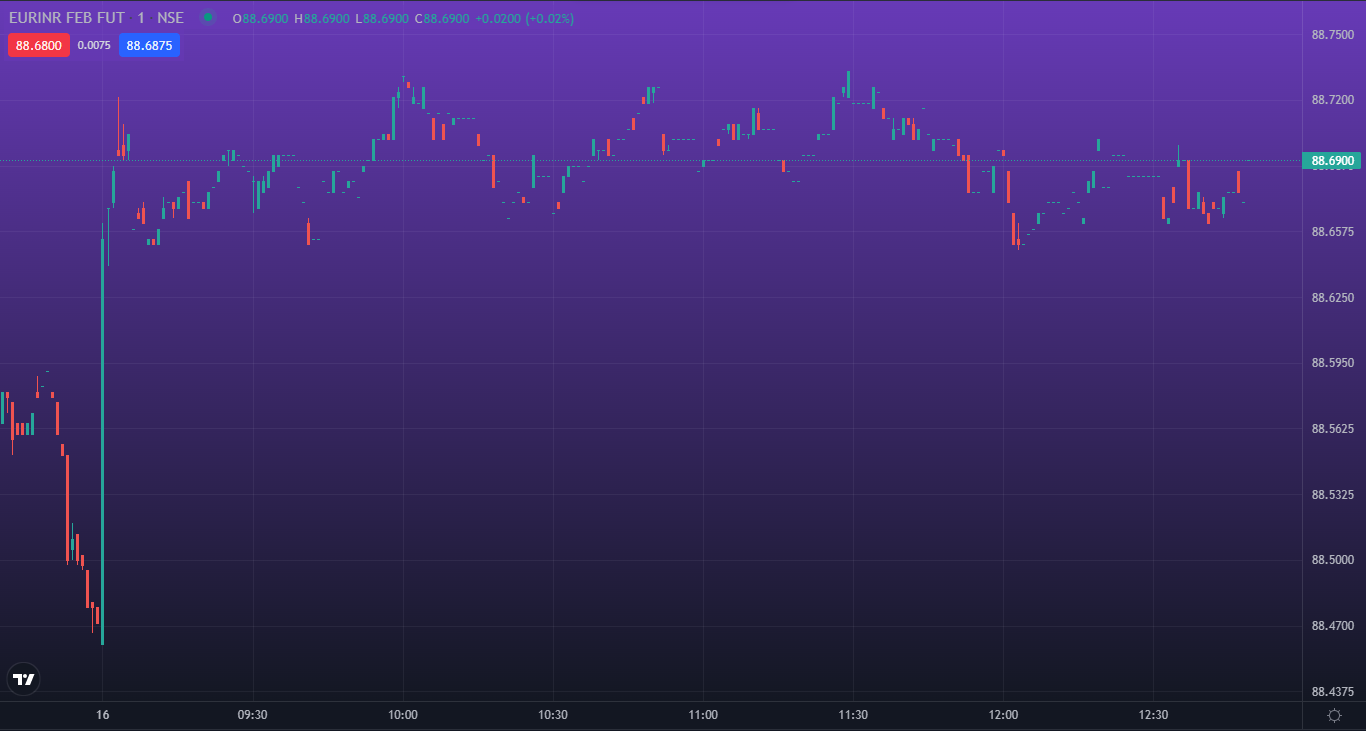Click the 10:00 time axis label
This screenshot has height=731, width=1366.
(403, 715)
